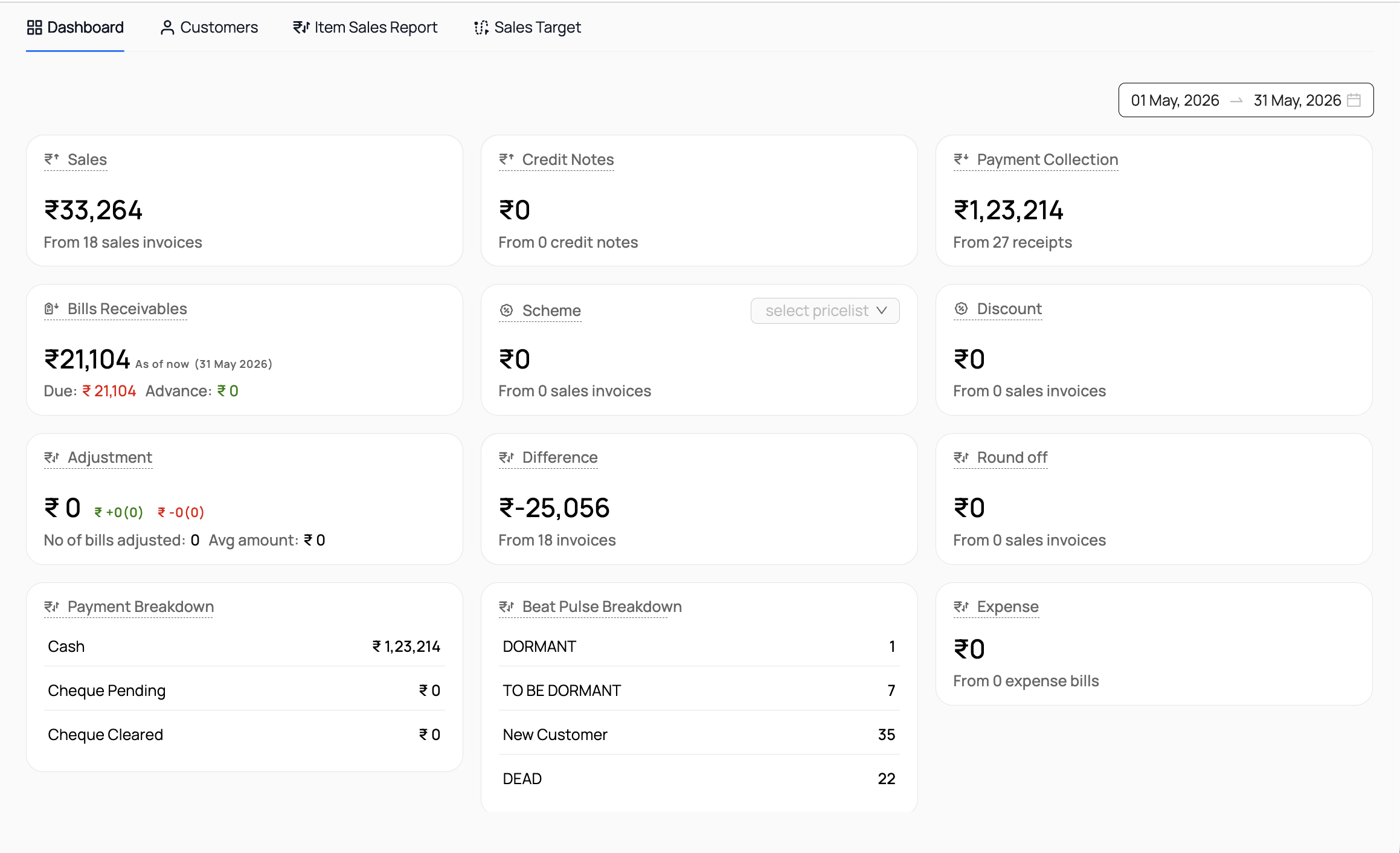Click the green ₹ +0(0) adjustment value
Image resolution: width=1400 pixels, height=853 pixels.
[118, 512]
